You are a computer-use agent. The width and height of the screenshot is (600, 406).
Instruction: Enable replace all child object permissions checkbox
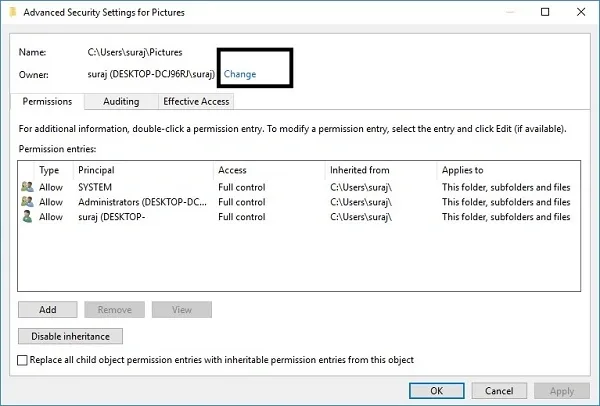tap(24, 360)
